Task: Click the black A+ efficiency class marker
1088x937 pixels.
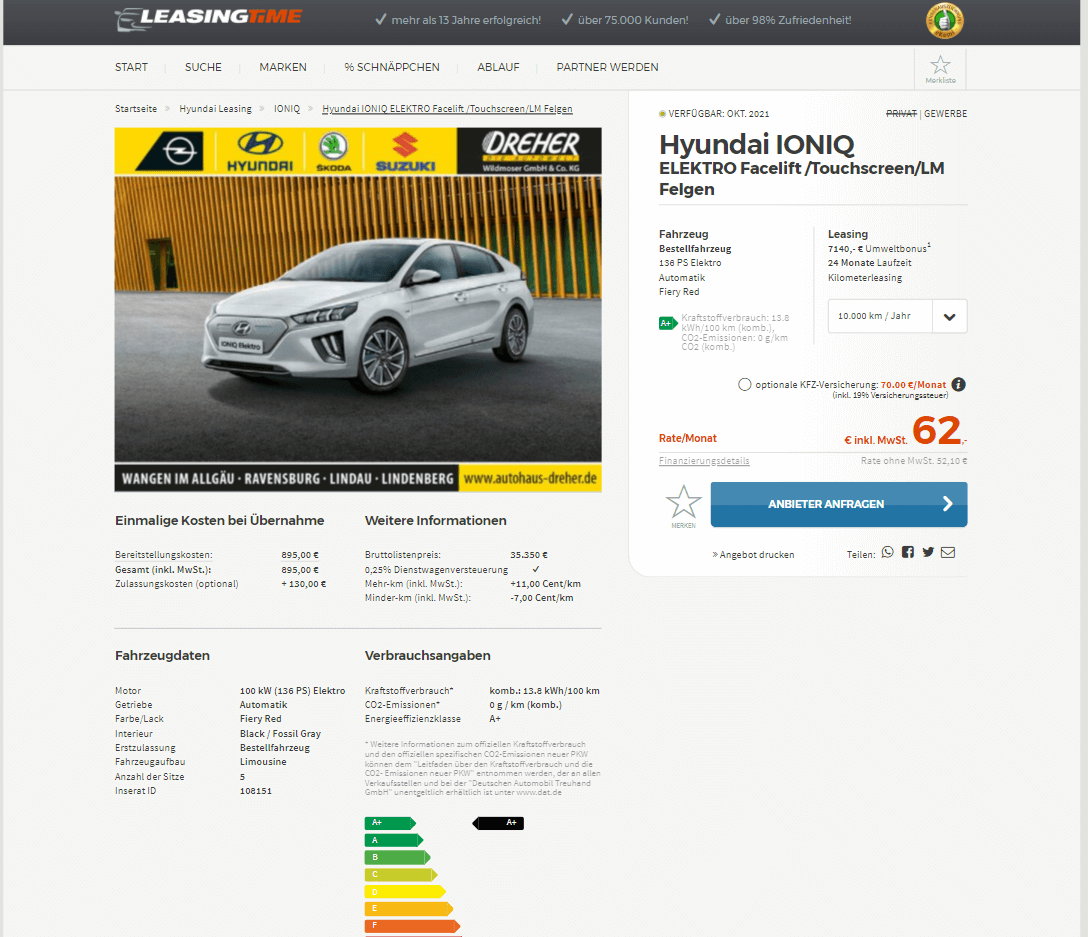Action: tap(498, 823)
